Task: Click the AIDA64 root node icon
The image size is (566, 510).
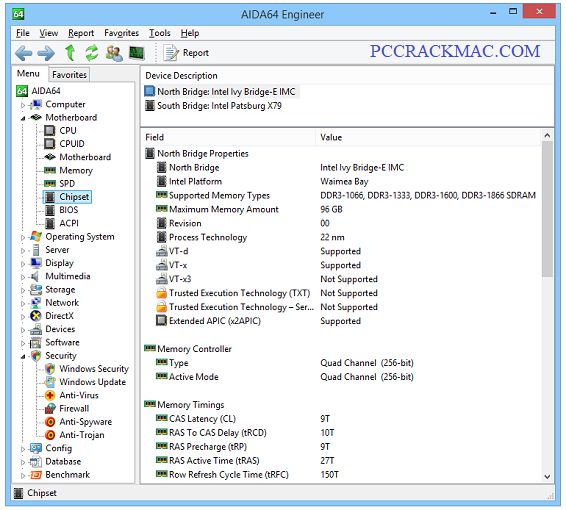Action: (22, 91)
